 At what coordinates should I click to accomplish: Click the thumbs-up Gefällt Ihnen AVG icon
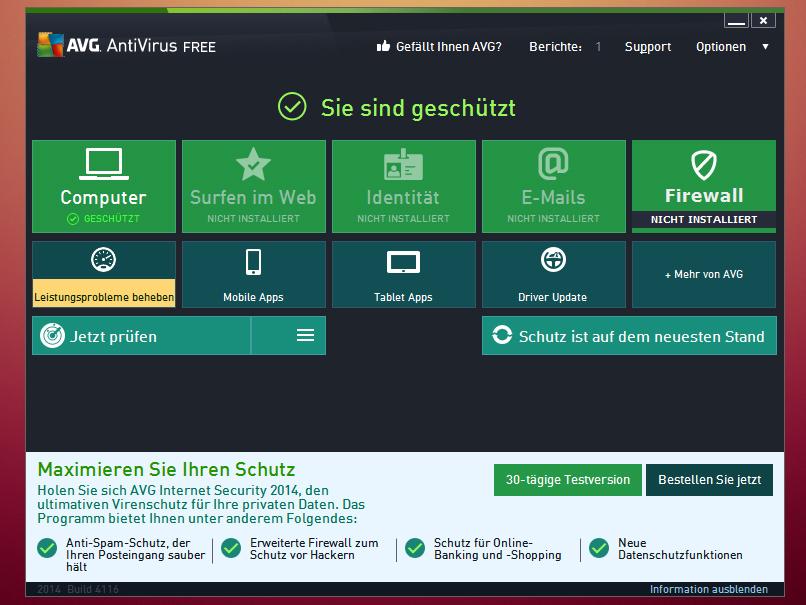383,46
